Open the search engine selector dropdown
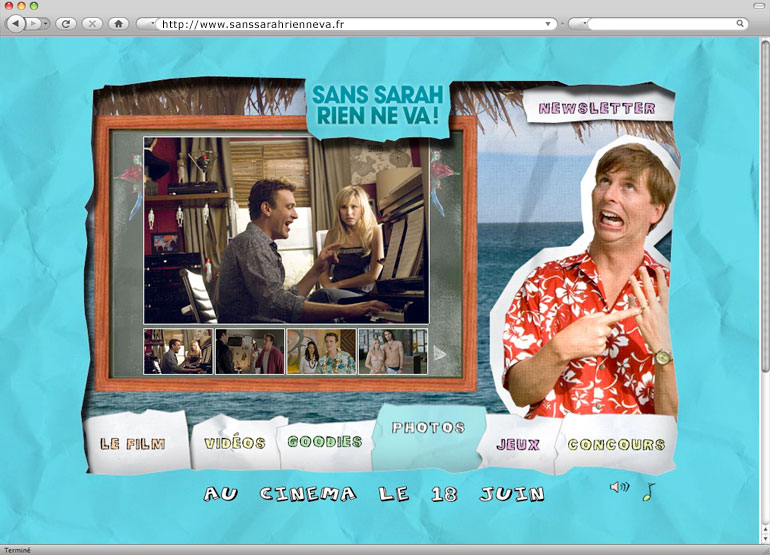Viewport: 770px width, 555px height. [578, 24]
